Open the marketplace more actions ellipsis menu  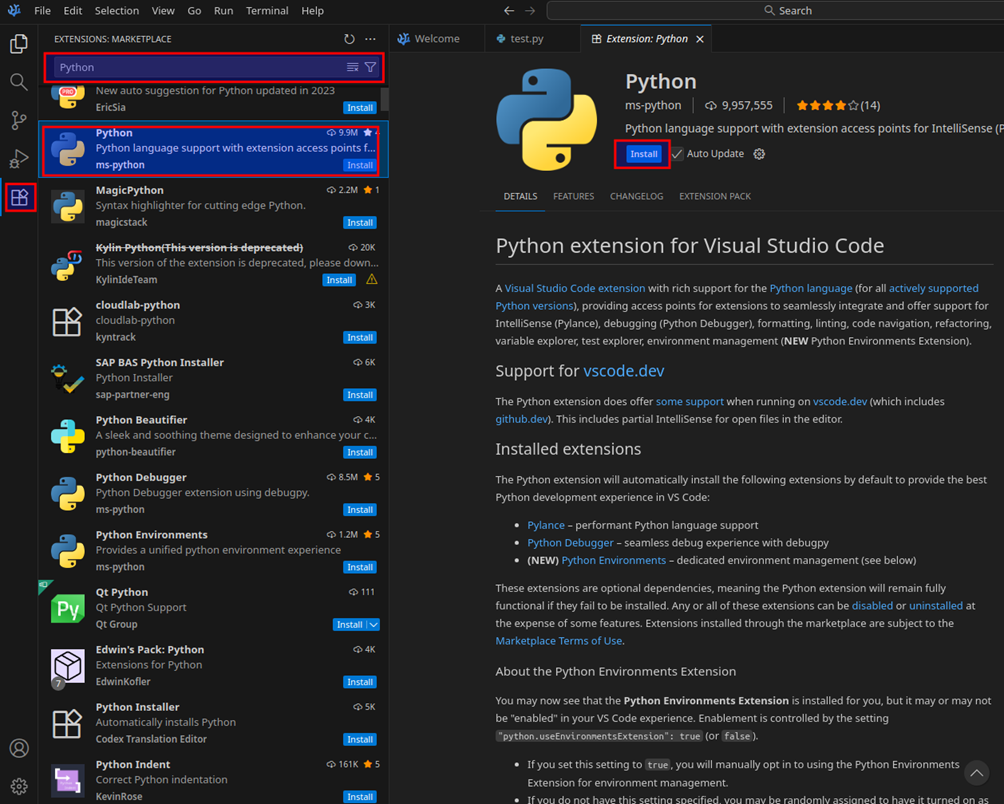point(370,39)
